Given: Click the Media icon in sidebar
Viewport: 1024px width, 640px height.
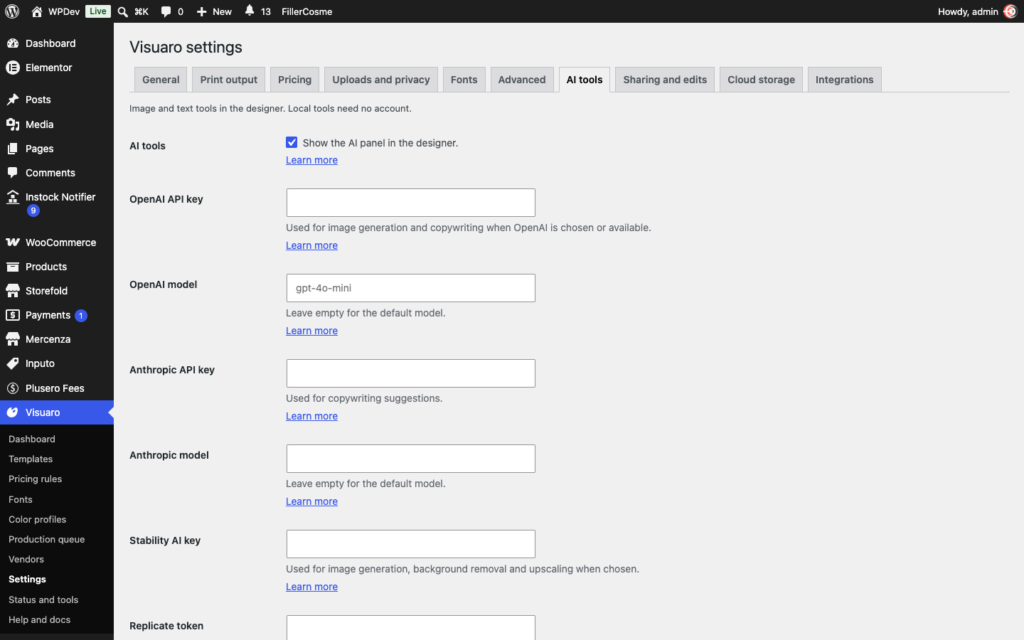Looking at the screenshot, I should coord(12,124).
